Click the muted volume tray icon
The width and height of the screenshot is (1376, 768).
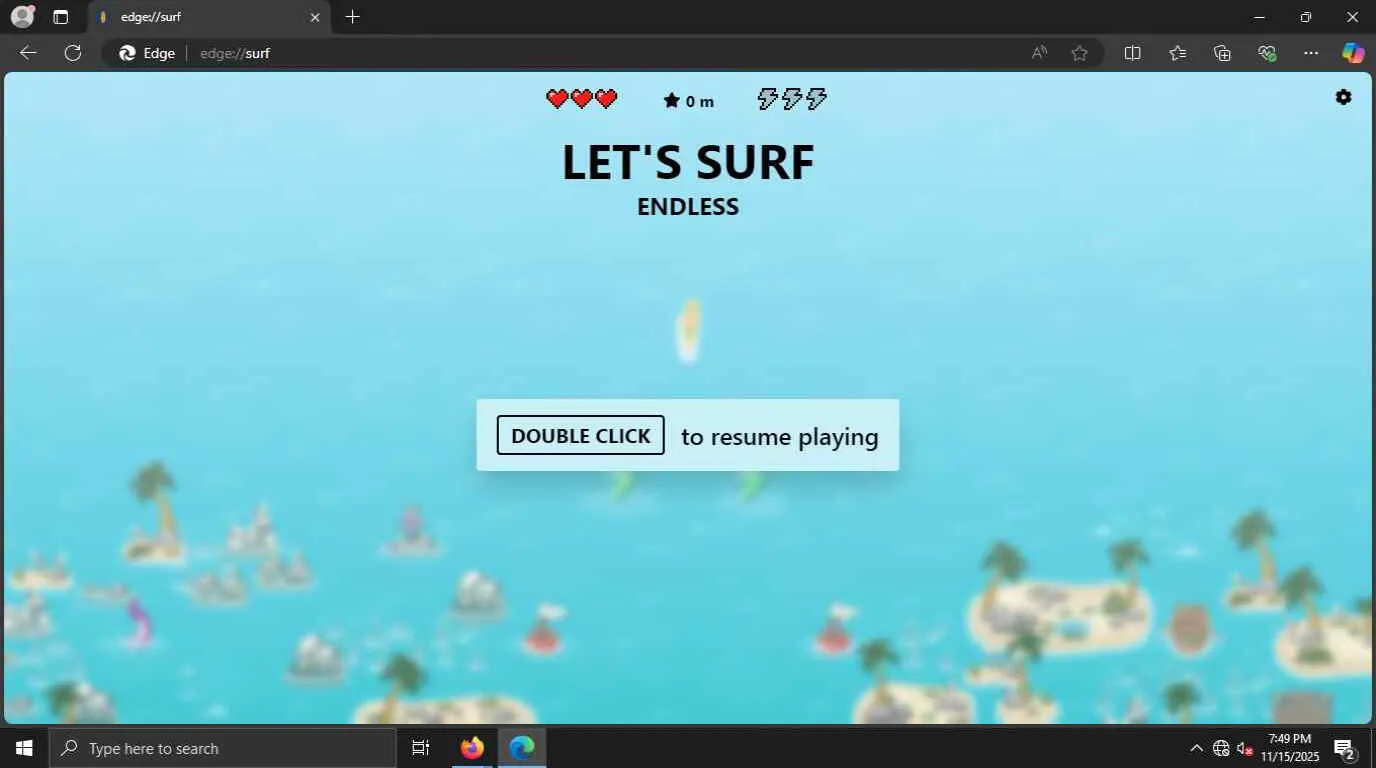click(1245, 748)
